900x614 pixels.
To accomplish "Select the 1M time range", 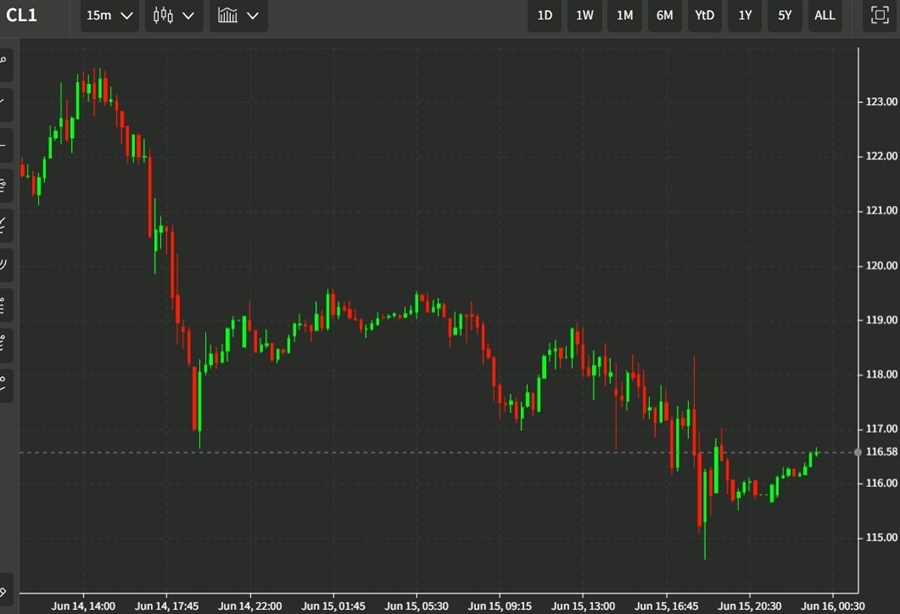I will [624, 15].
